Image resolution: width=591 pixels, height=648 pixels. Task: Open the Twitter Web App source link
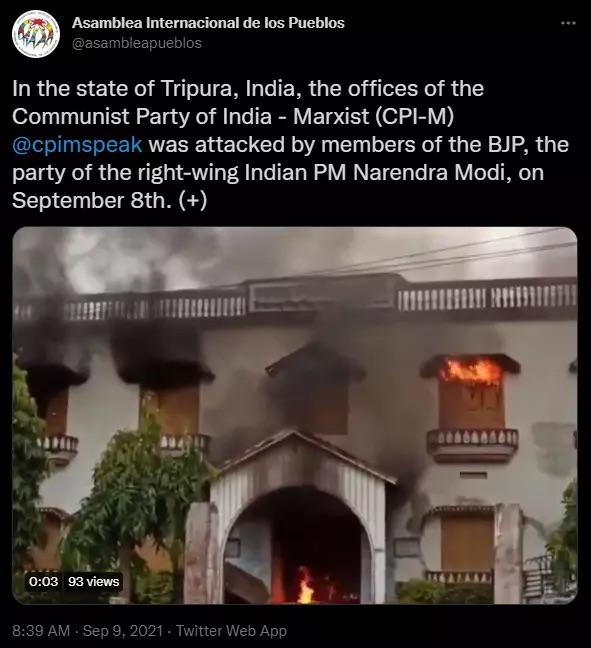pos(231,631)
